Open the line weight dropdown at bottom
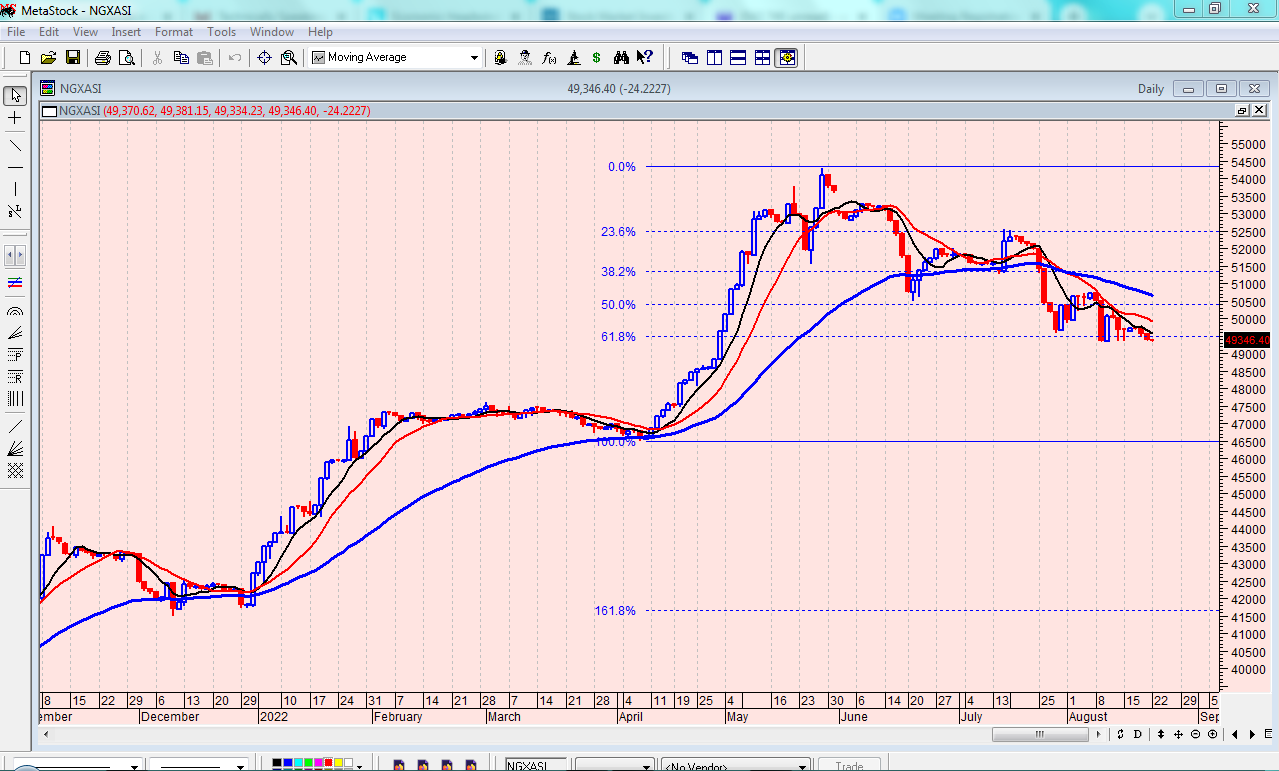1279x771 pixels. pyautogui.click(x=240, y=766)
